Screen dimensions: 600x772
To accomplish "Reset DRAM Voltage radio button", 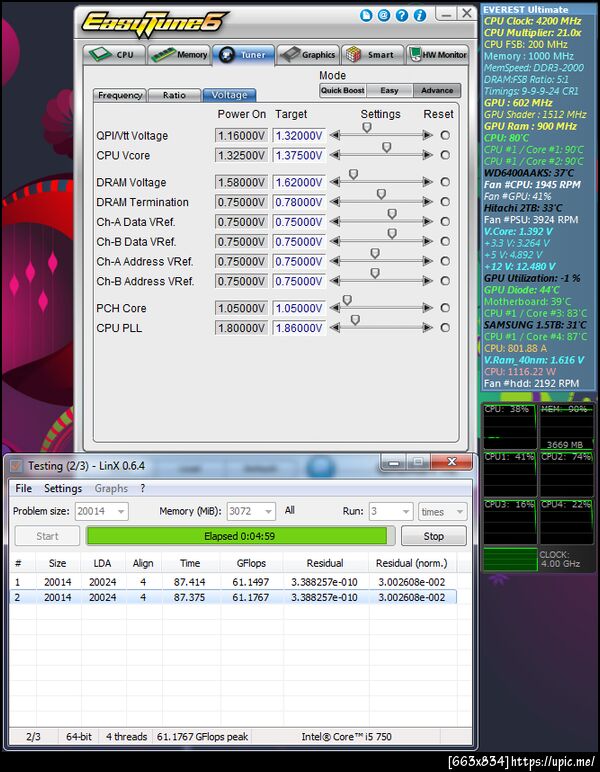I will (445, 182).
